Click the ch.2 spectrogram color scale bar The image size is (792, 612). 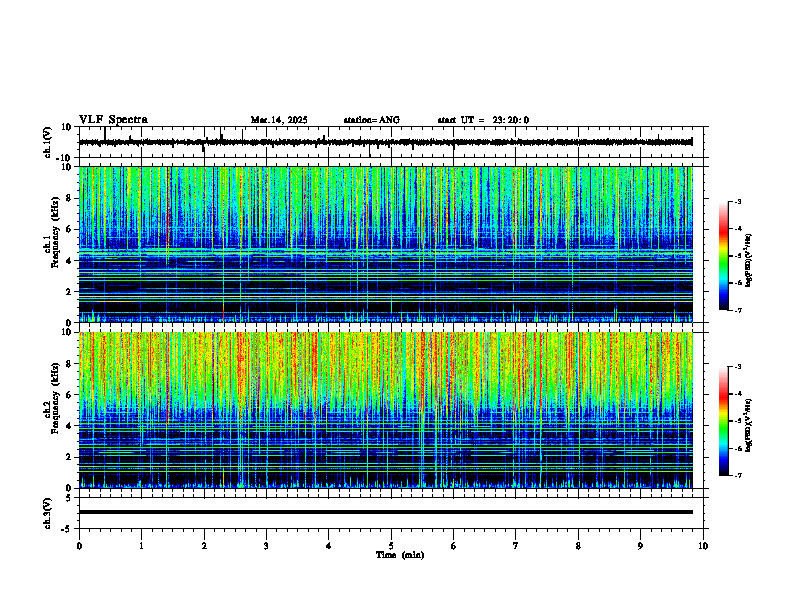[x=723, y=421]
